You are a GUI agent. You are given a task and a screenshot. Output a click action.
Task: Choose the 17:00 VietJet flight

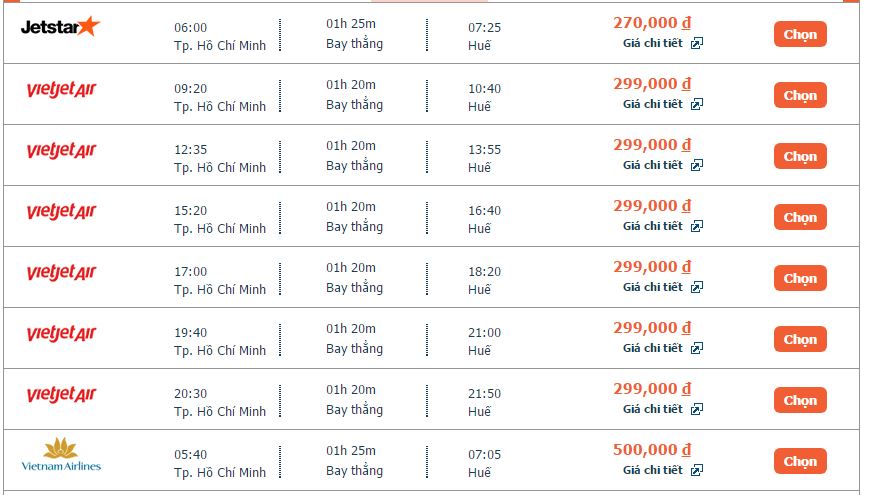coord(800,279)
